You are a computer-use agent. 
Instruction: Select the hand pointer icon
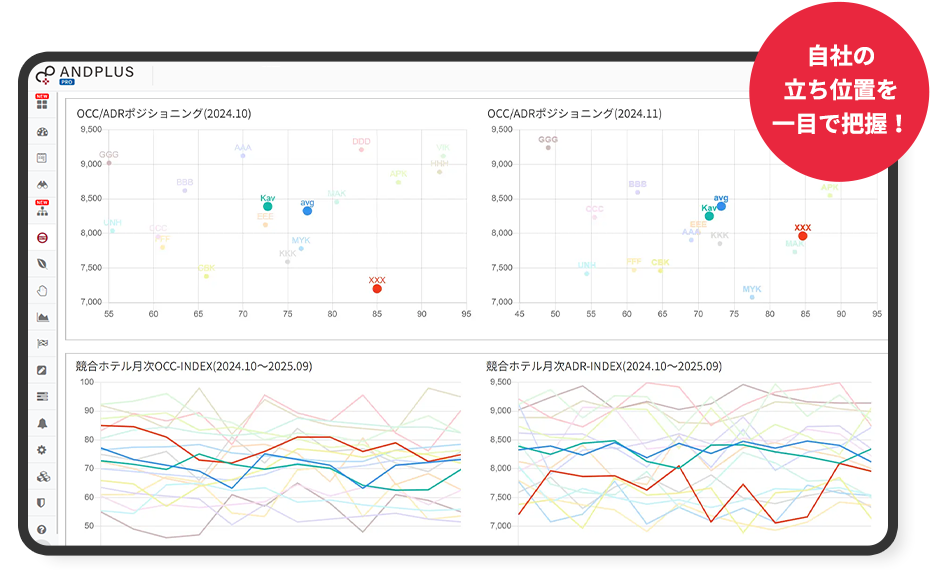(42, 291)
